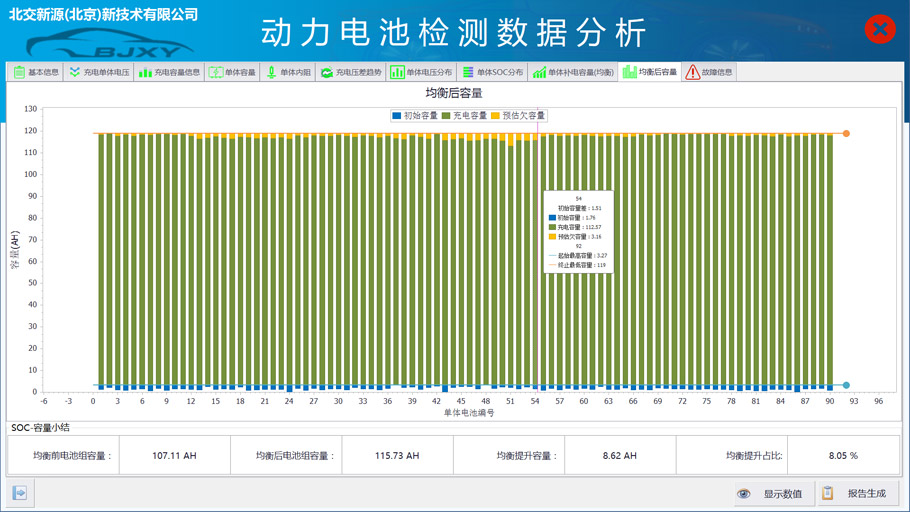Close the analysis window with red X
This screenshot has height=512, width=910.
tap(879, 29)
